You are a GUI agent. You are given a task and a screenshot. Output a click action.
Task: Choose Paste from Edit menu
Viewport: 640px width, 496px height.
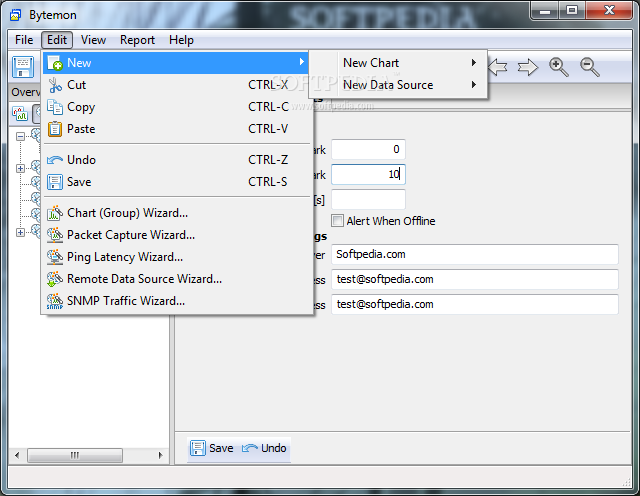[x=178, y=129]
